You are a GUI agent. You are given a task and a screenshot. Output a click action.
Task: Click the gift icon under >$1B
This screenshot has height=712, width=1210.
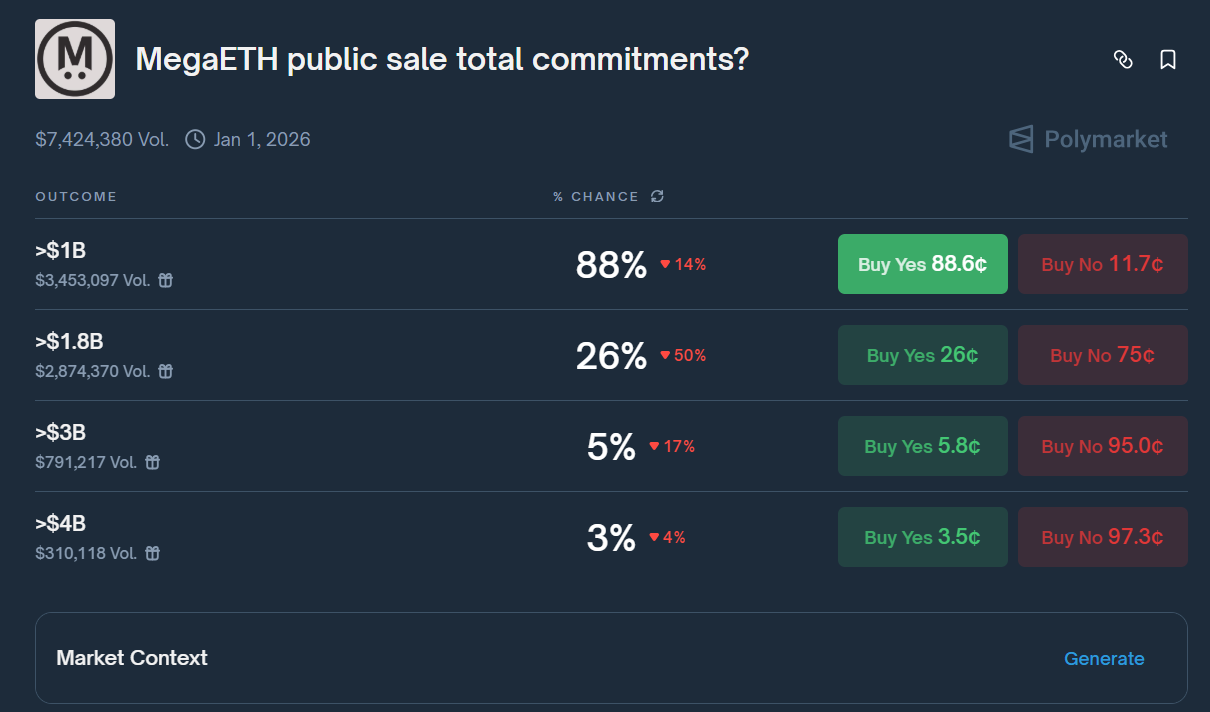[x=166, y=281]
